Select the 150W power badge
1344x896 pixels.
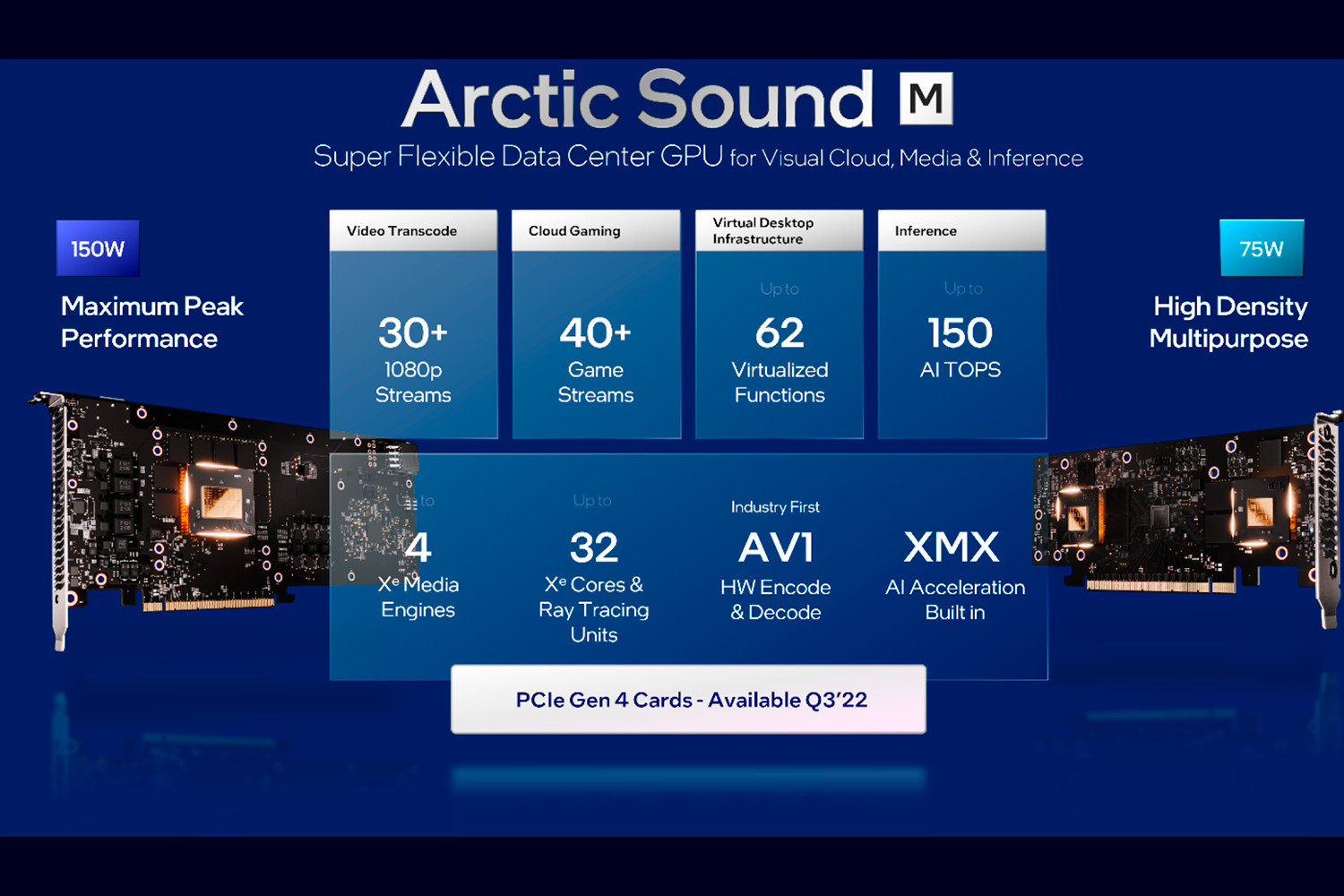pos(98,248)
